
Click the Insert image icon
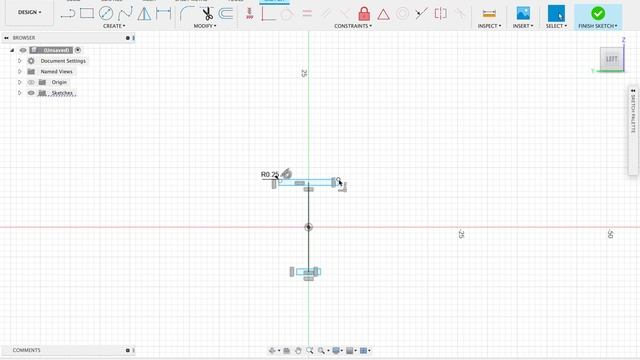click(523, 13)
